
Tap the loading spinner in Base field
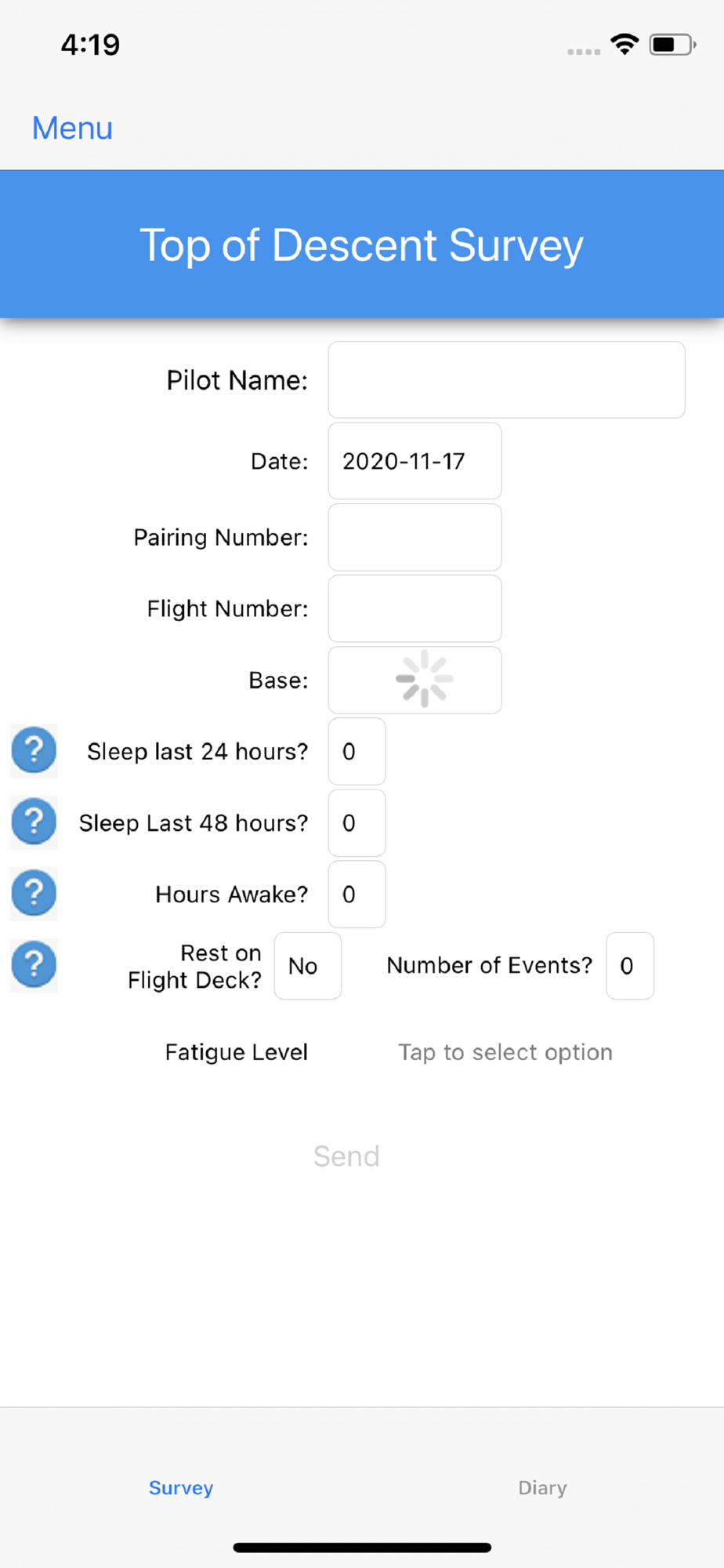[424, 679]
